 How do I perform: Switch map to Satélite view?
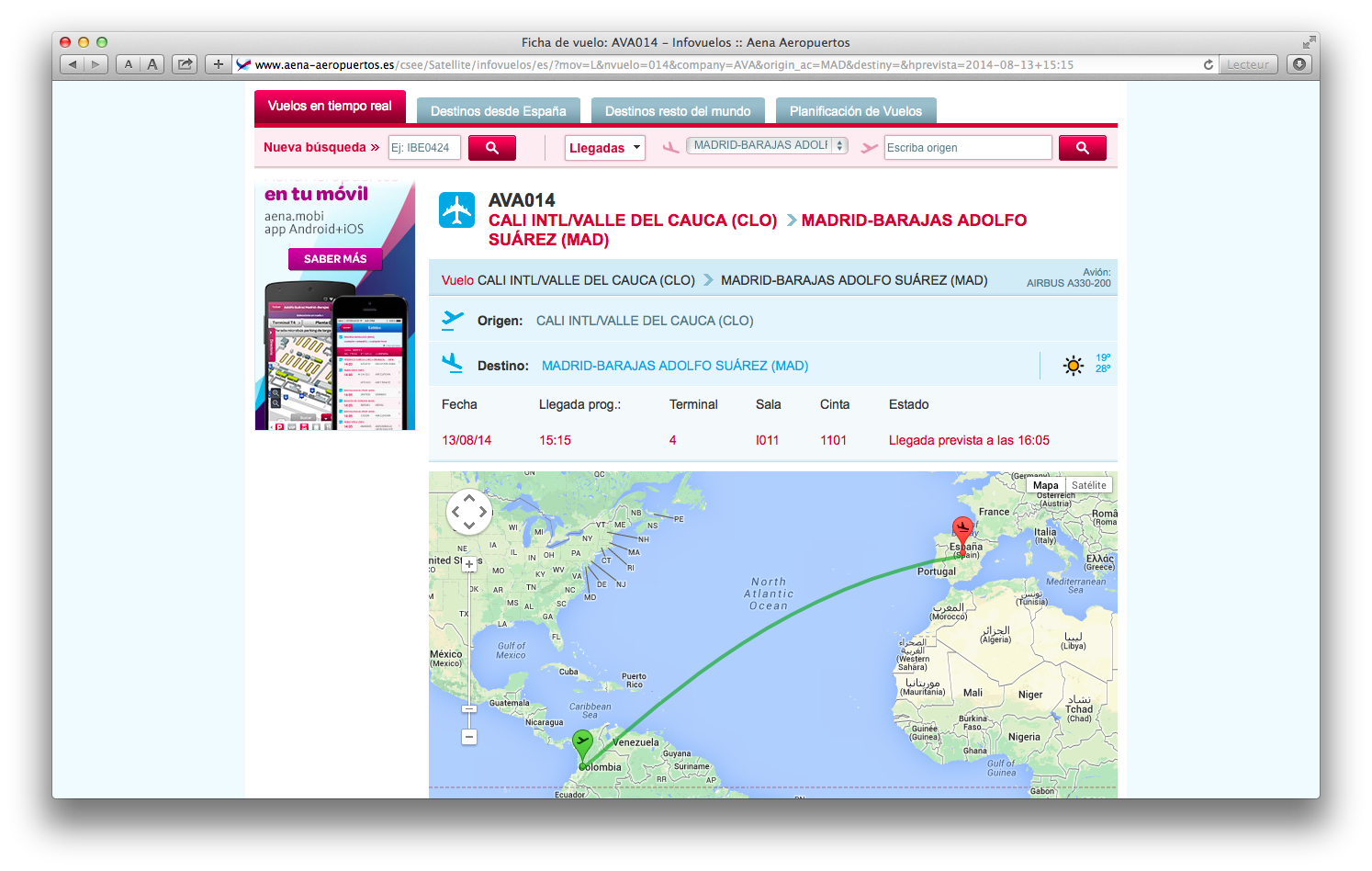[1088, 485]
